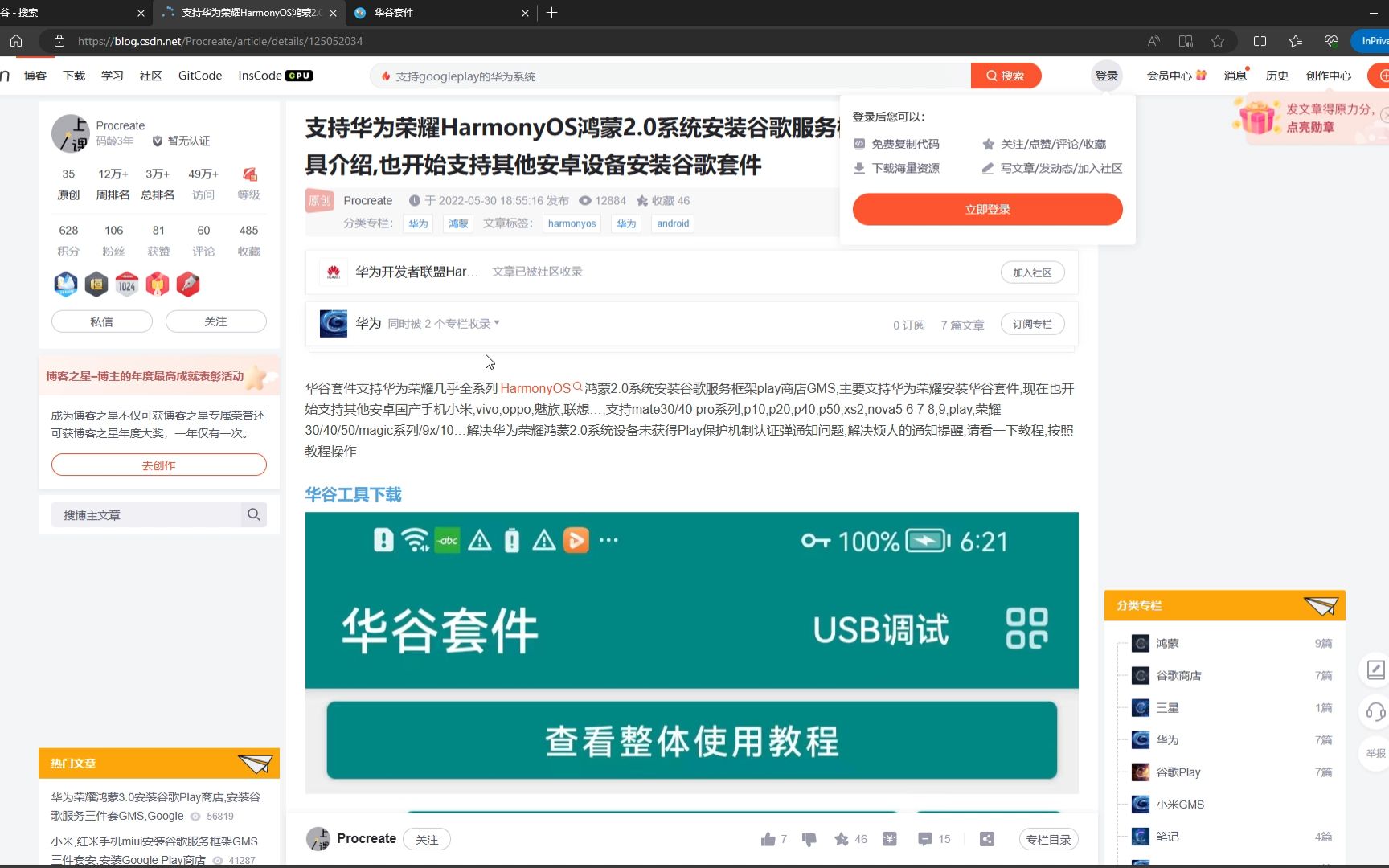Open the read aloud icon in the address bar
Image resolution: width=1389 pixels, height=868 pixels.
click(1153, 41)
